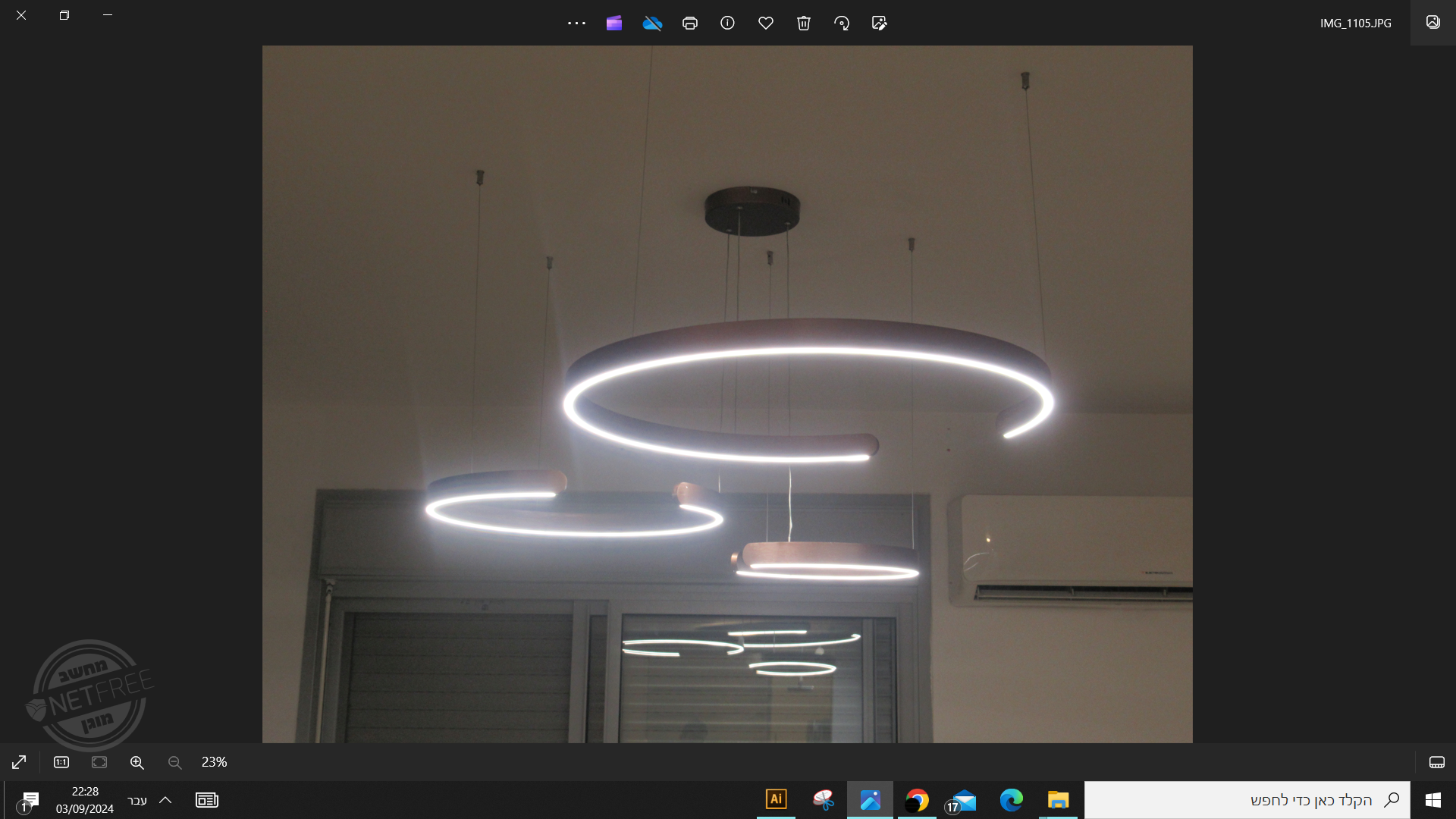This screenshot has width=1456, height=819.
Task: Click the Clipchamp video editor icon
Action: coord(614,23)
